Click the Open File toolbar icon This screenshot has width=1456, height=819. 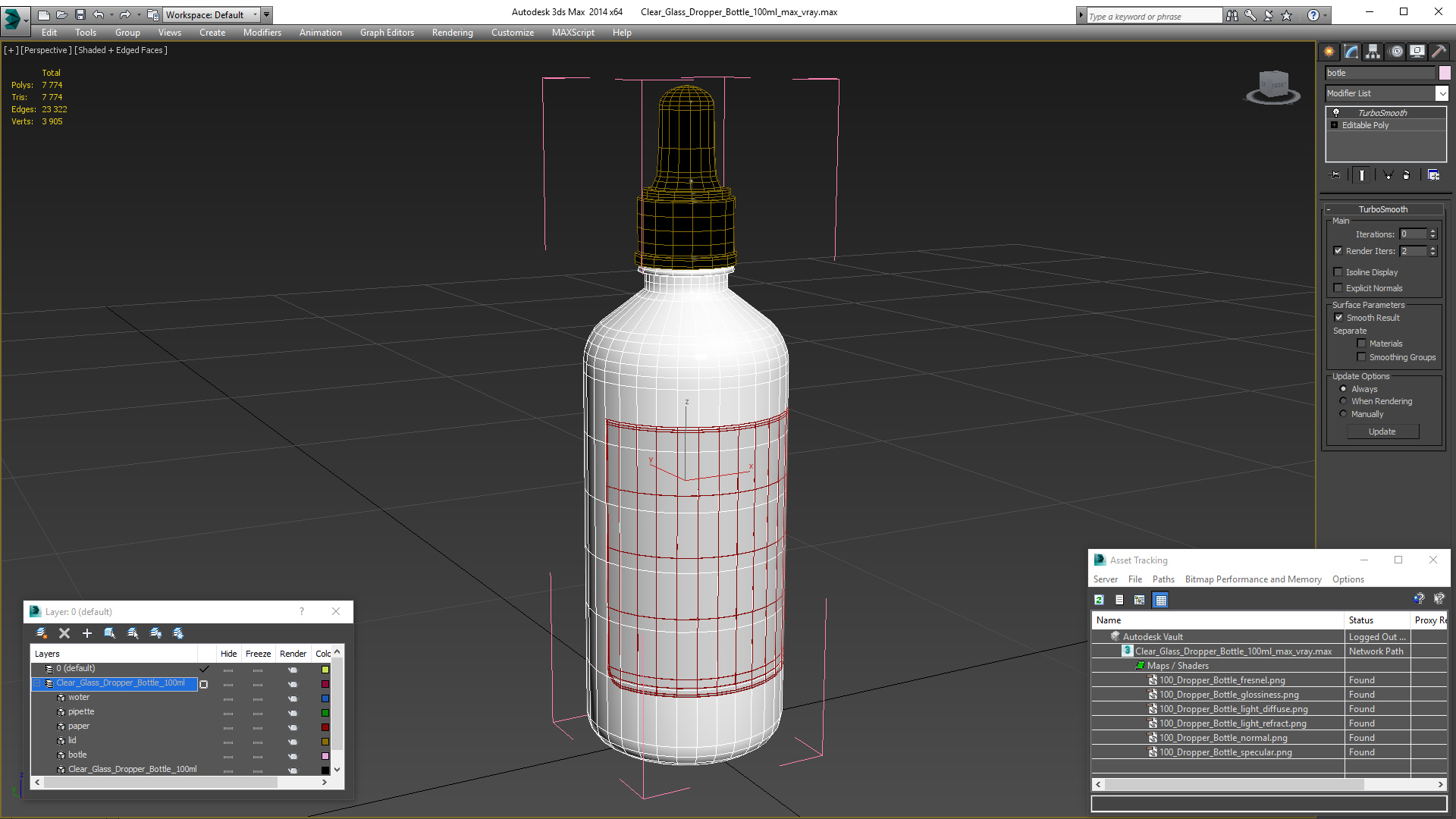(x=61, y=14)
